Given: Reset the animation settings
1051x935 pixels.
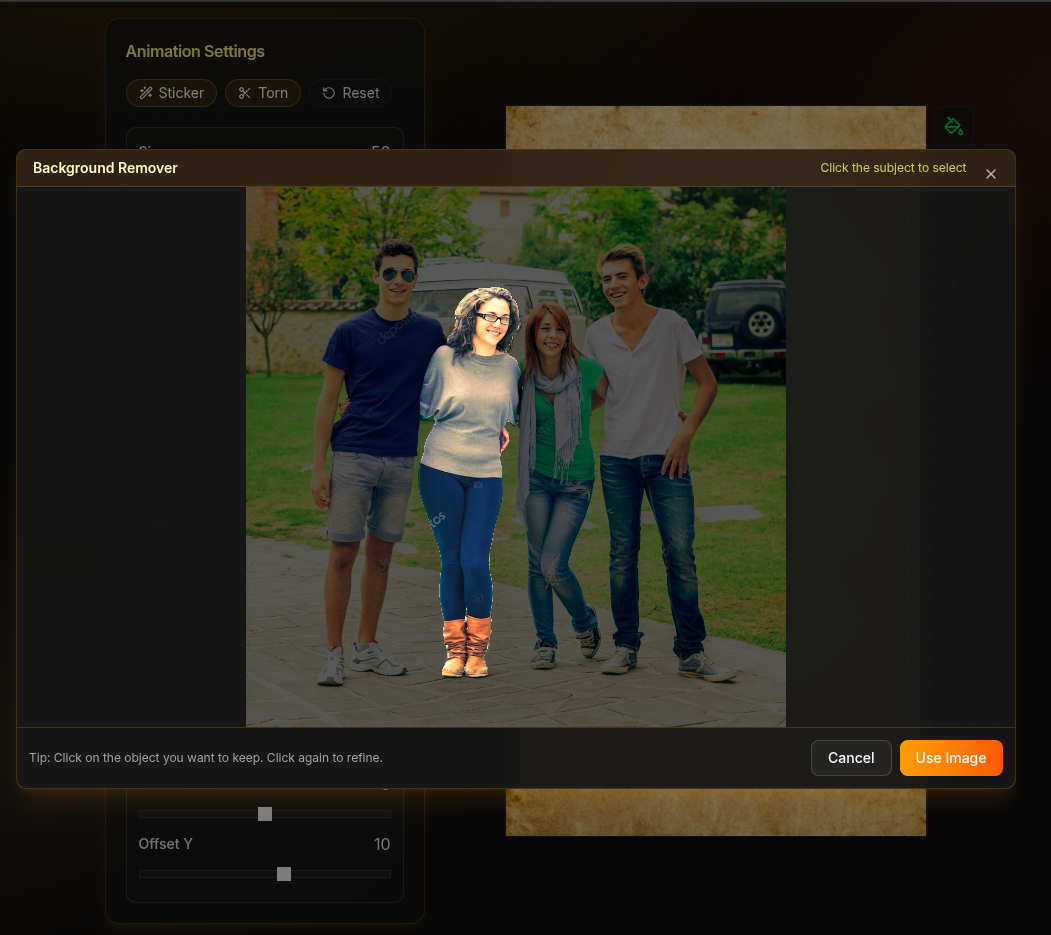Looking at the screenshot, I should coord(350,93).
